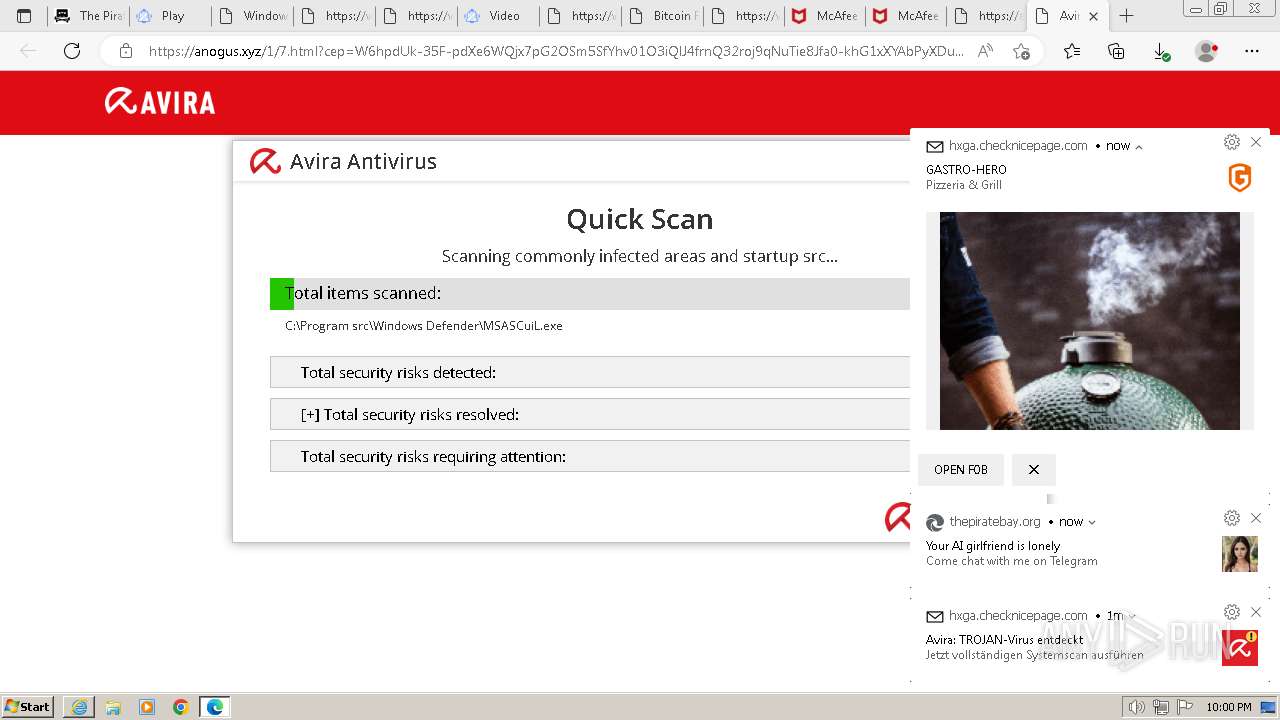Image resolution: width=1280 pixels, height=720 pixels.
Task: Click the GASTRO-HERO notification title
Action: pos(966,170)
